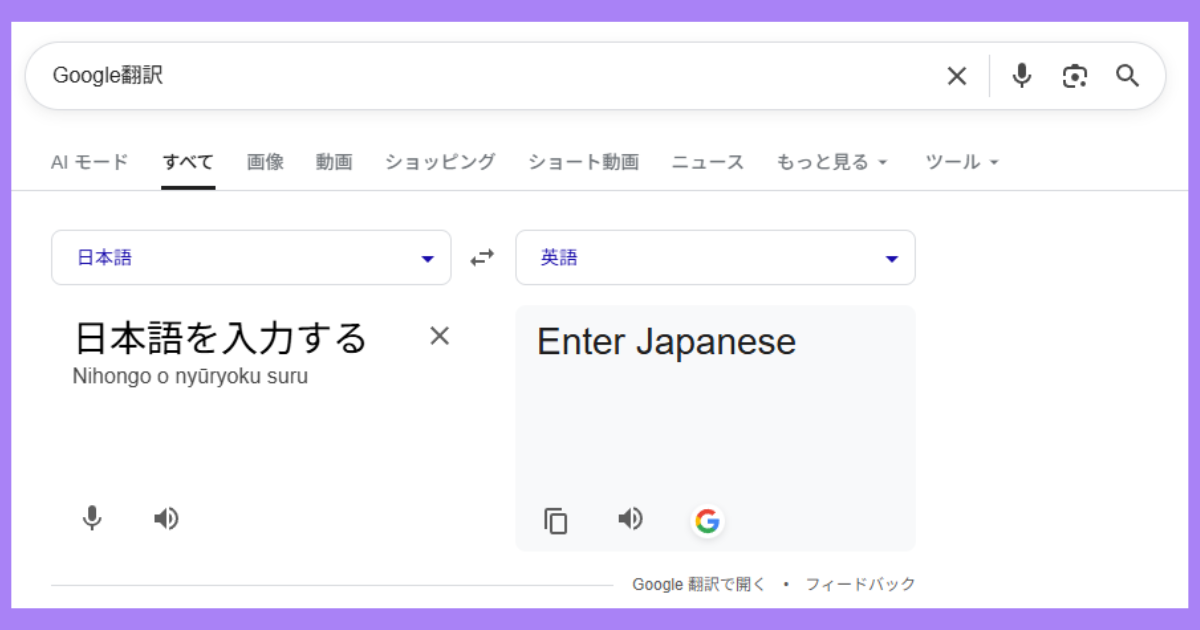1200x630 pixels.
Task: Open the ツール dropdown
Action: pos(960,161)
